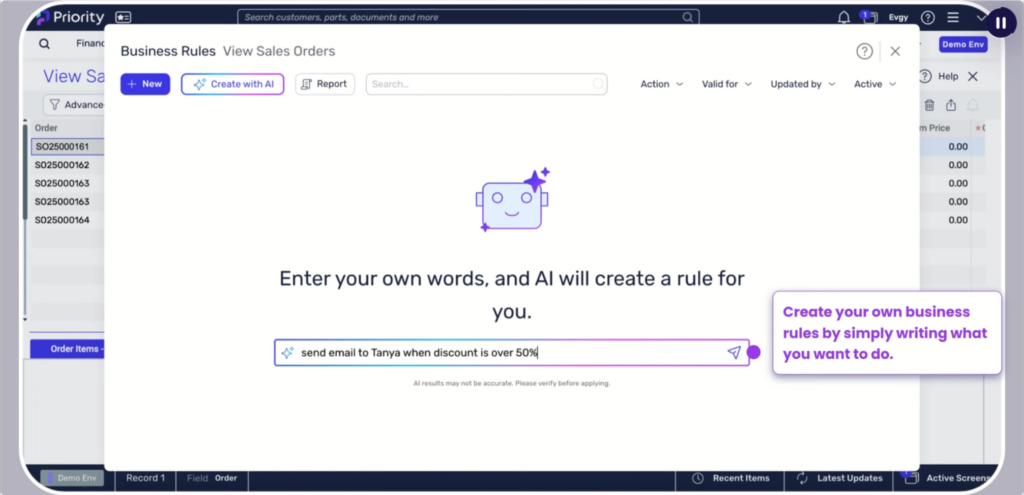Click the blue Demo Env badge
The width and height of the screenshot is (1024, 495).
point(963,44)
